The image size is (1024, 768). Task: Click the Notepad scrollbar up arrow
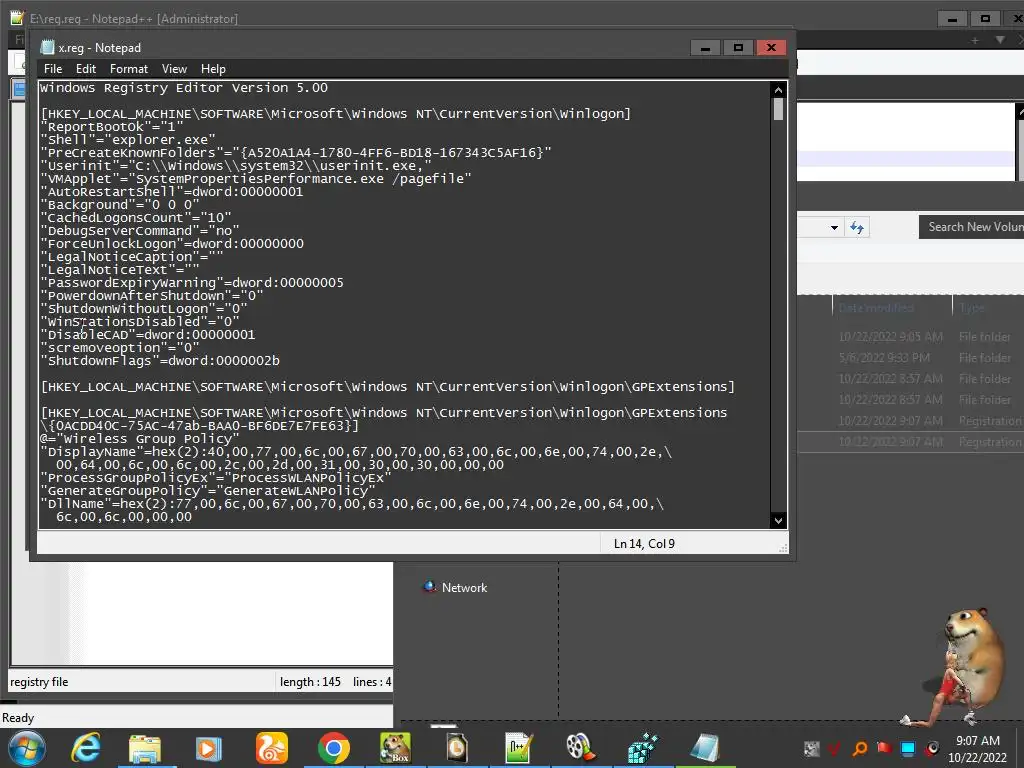click(x=778, y=89)
